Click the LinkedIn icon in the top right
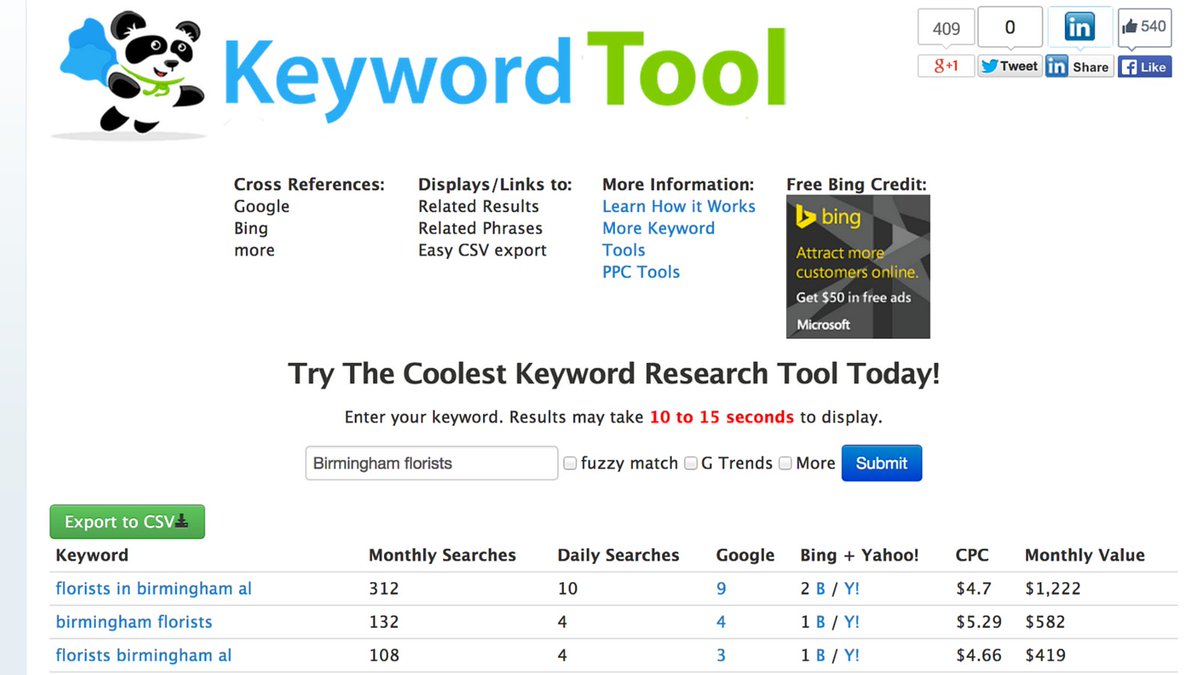 point(1080,27)
